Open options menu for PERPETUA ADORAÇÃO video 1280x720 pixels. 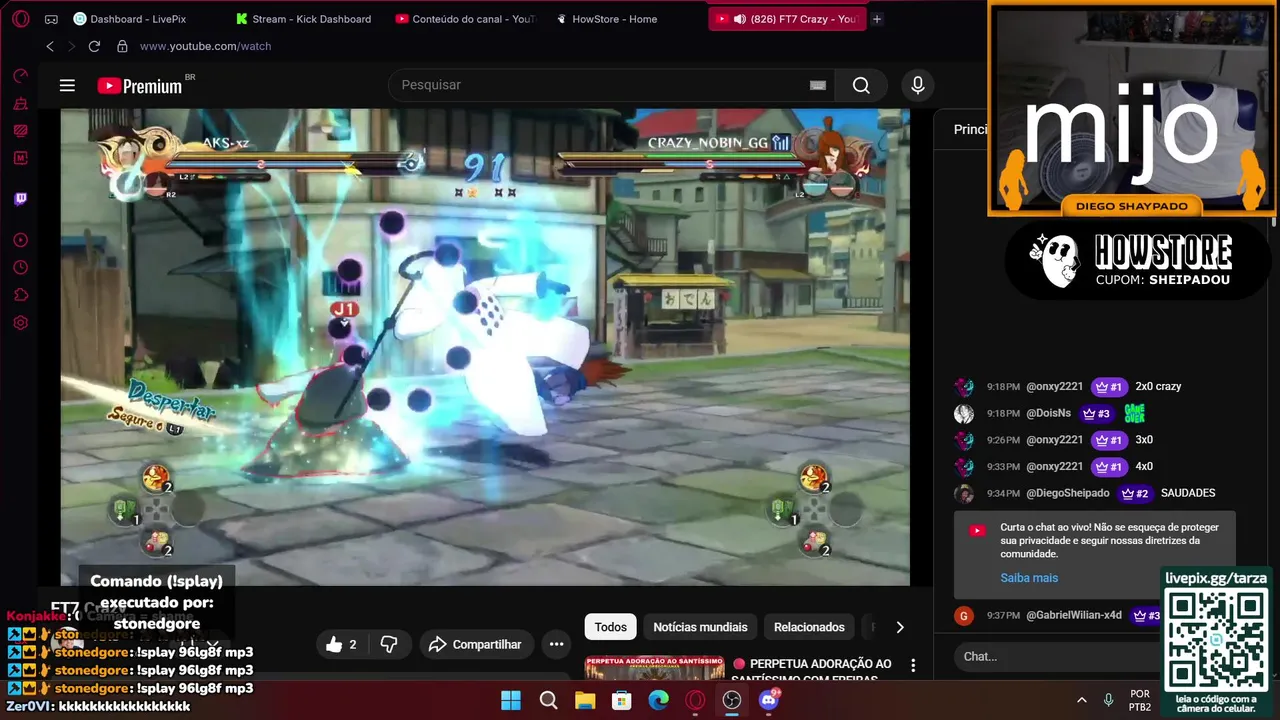[912, 665]
